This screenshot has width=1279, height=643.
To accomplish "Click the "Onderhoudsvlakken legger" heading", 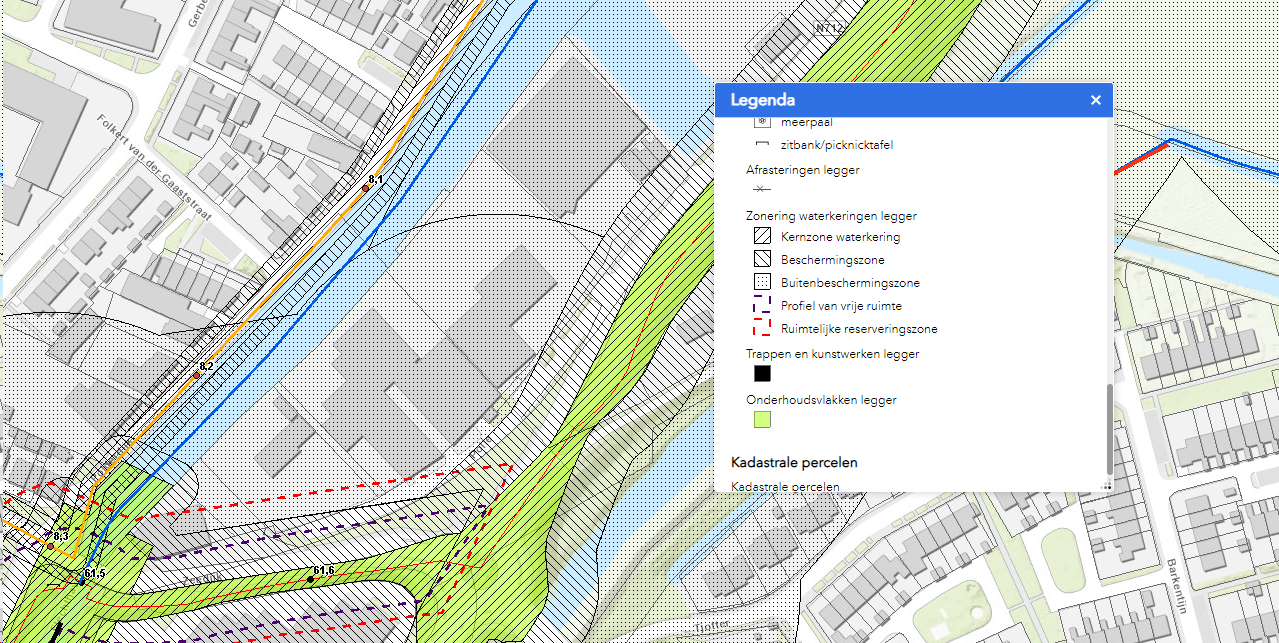I will pyautogui.click(x=821, y=400).
